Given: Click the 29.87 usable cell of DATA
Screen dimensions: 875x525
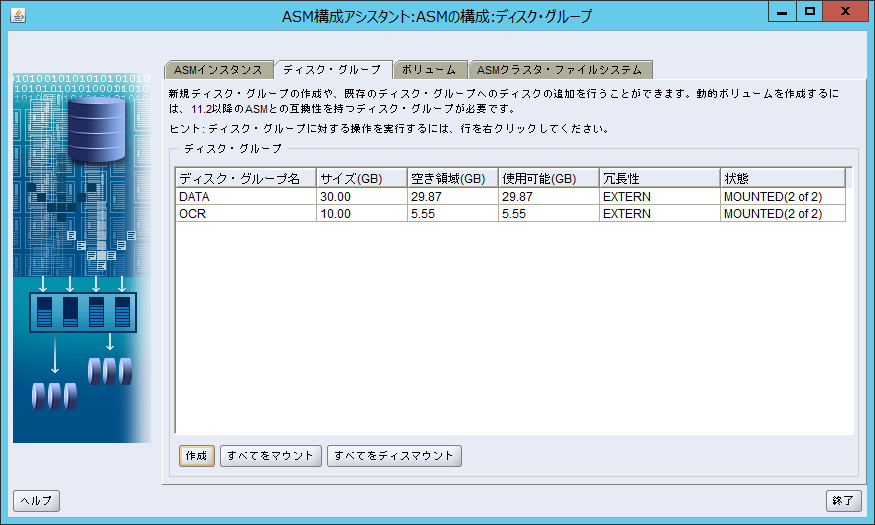Looking at the screenshot, I should click(549, 196).
